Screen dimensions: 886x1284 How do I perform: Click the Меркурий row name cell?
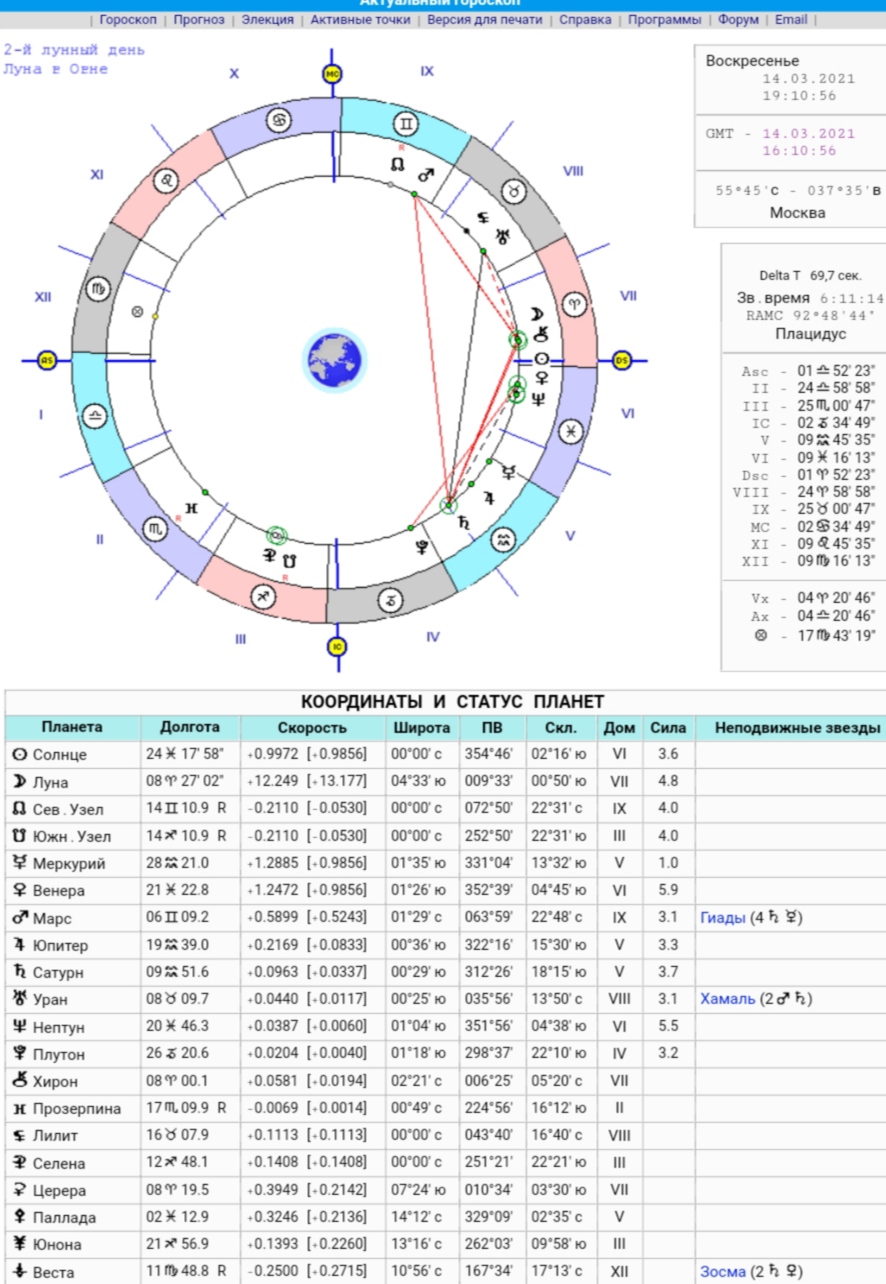click(x=71, y=863)
